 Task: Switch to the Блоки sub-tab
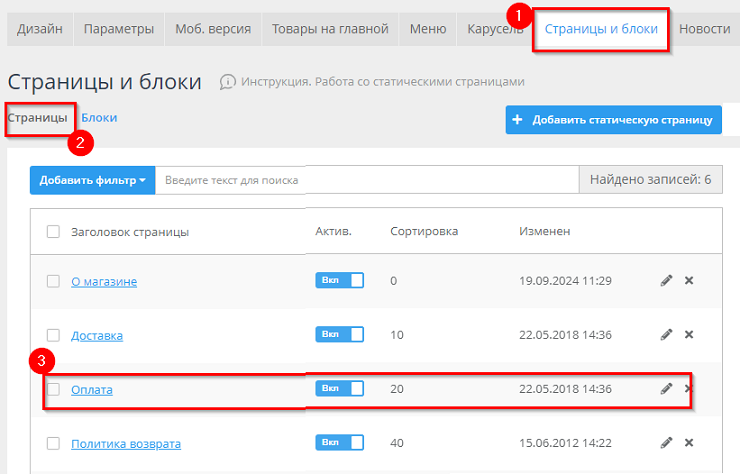[x=99, y=118]
